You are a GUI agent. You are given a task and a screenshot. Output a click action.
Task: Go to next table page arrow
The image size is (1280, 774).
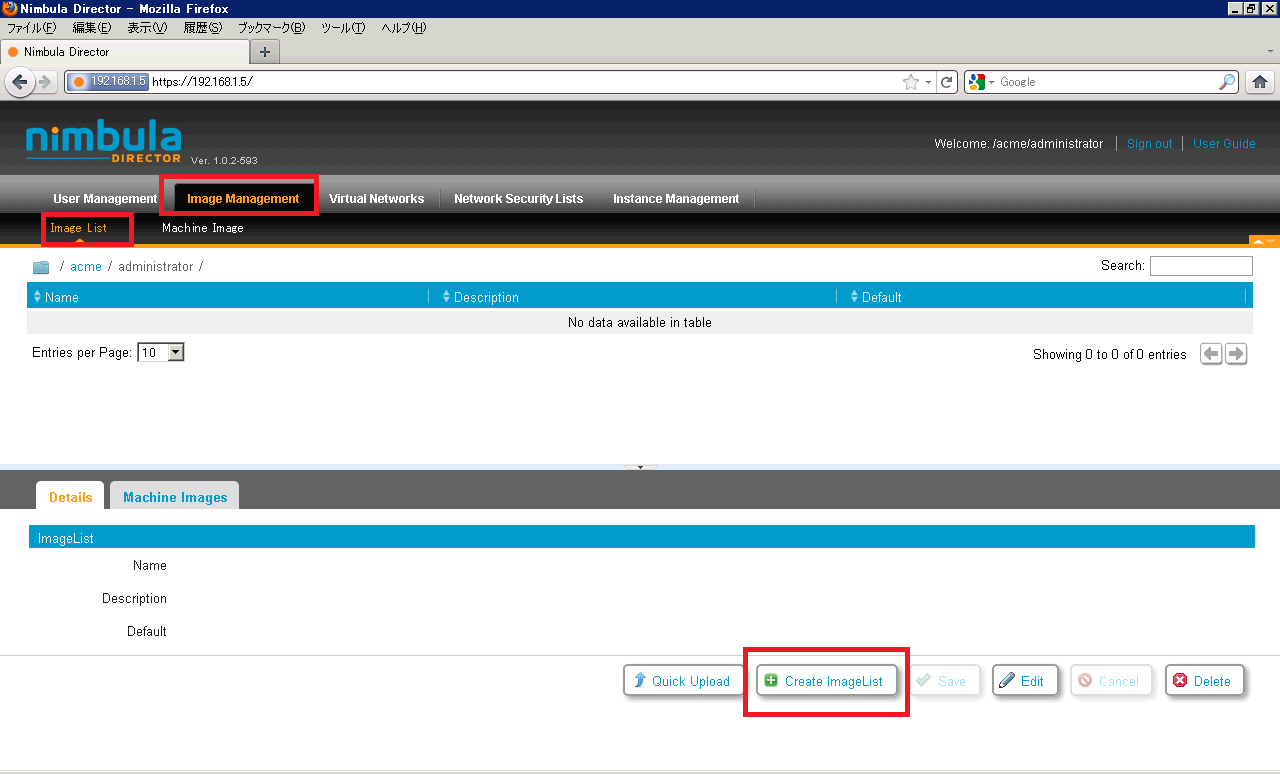(x=1236, y=354)
